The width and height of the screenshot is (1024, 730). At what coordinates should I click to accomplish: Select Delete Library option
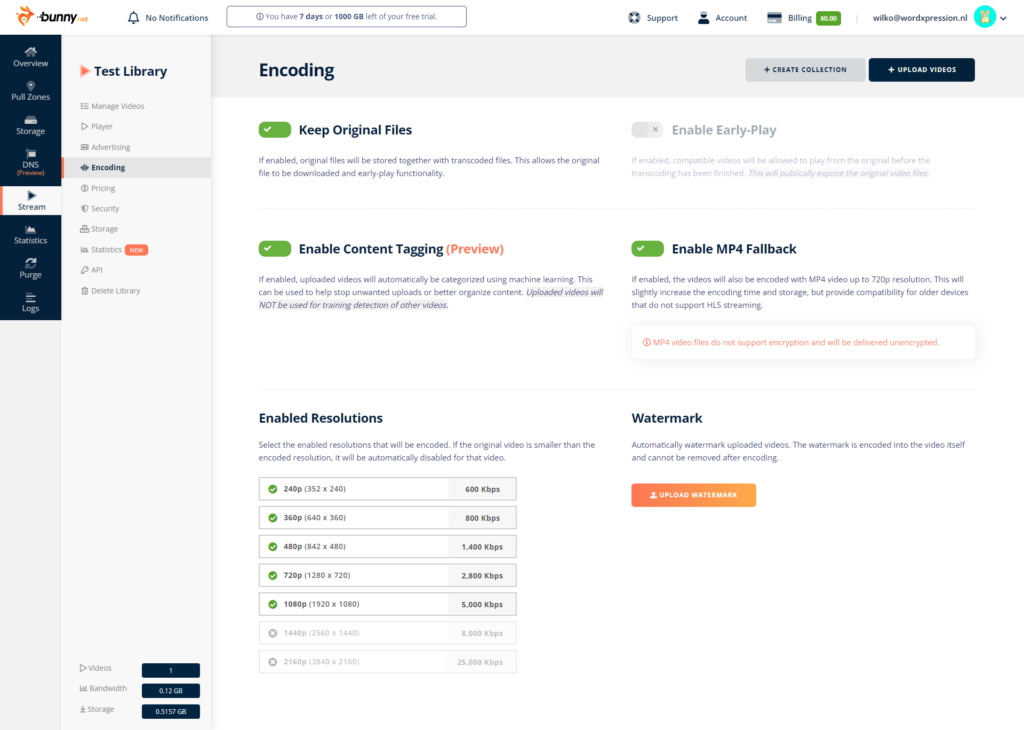pyautogui.click(x=110, y=291)
